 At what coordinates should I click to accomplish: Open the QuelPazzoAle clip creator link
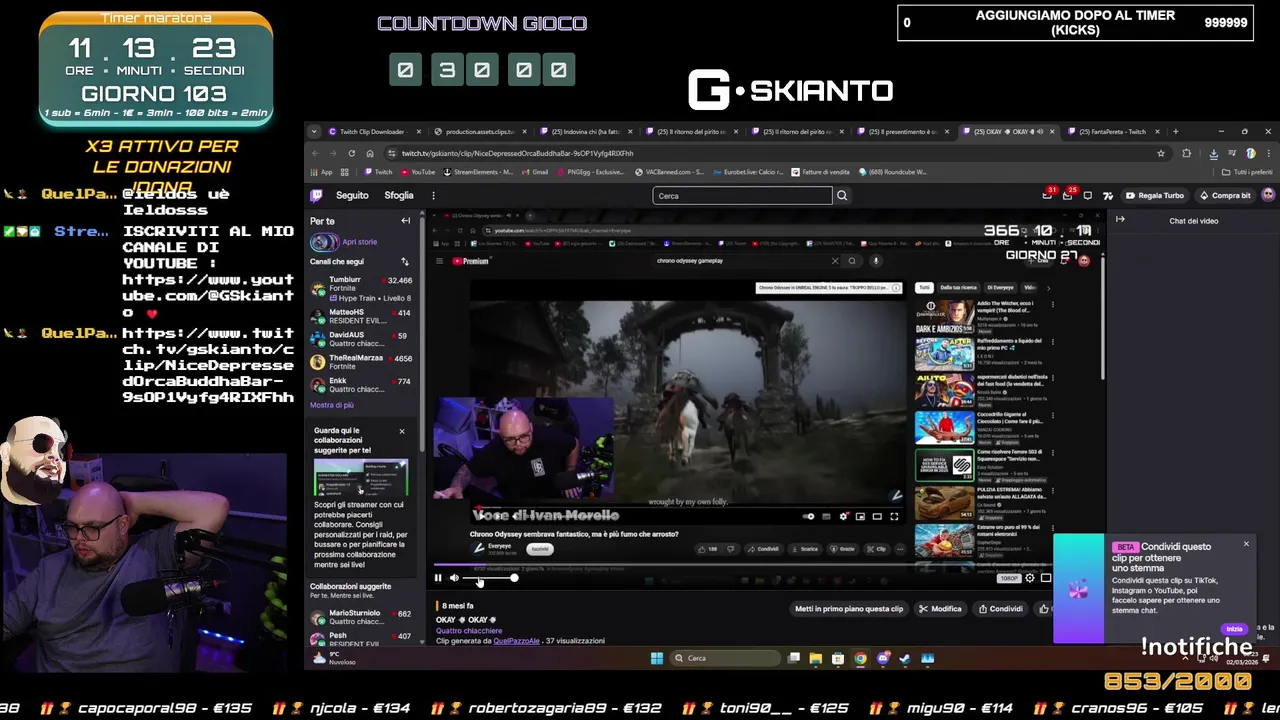point(516,641)
